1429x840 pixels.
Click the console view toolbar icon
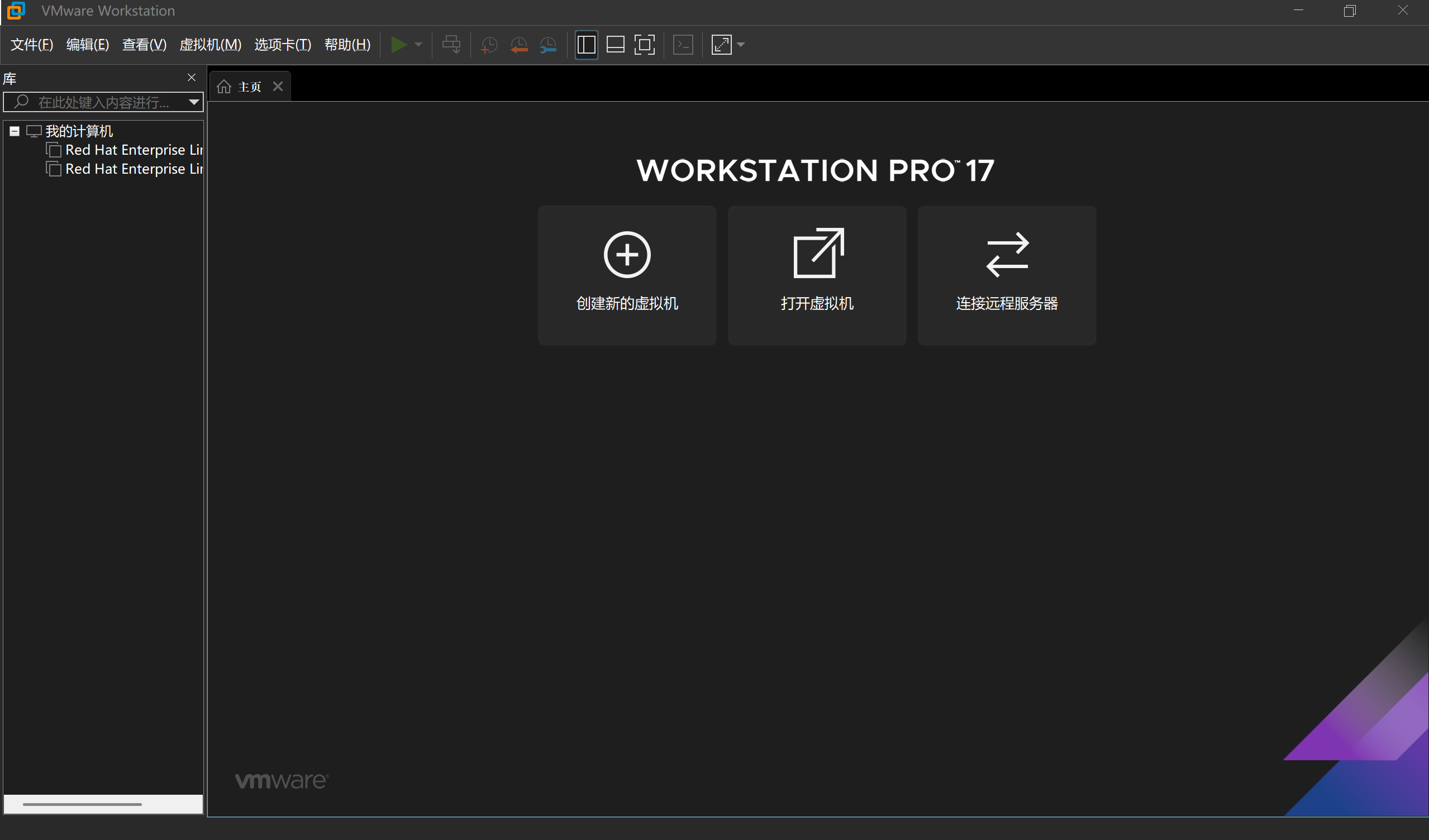683,44
